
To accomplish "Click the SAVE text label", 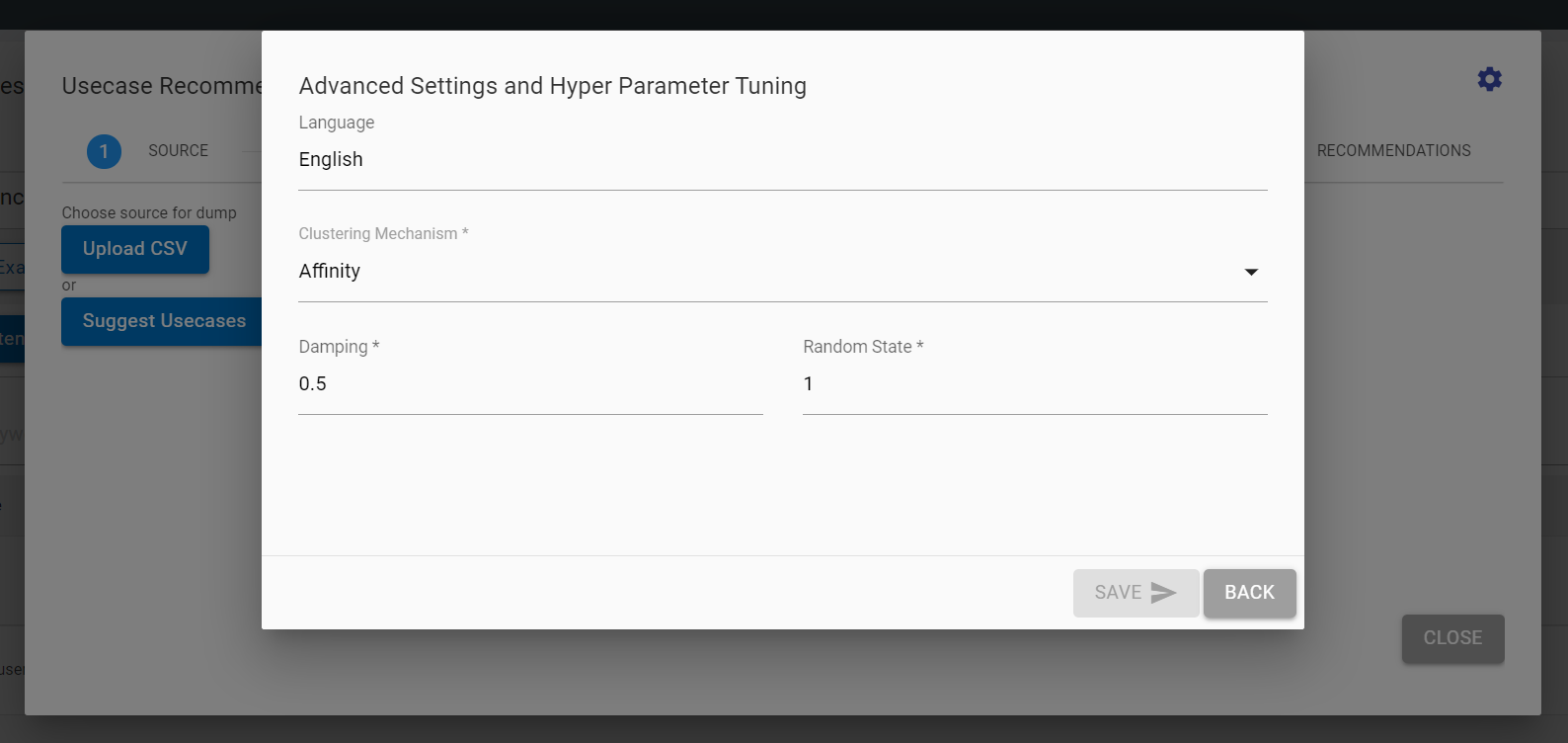I will [1118, 593].
